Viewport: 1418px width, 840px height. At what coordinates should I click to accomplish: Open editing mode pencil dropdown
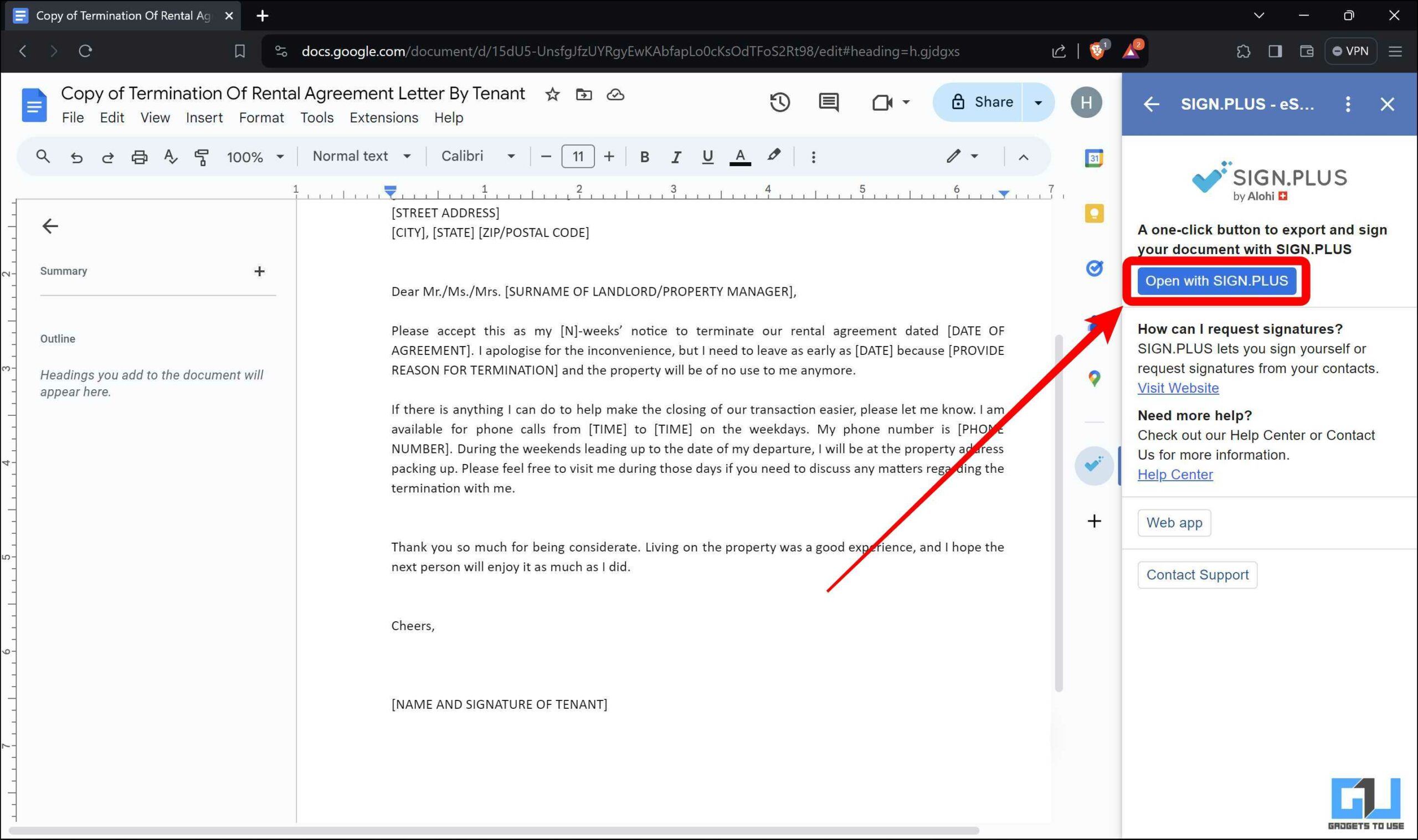click(x=962, y=156)
